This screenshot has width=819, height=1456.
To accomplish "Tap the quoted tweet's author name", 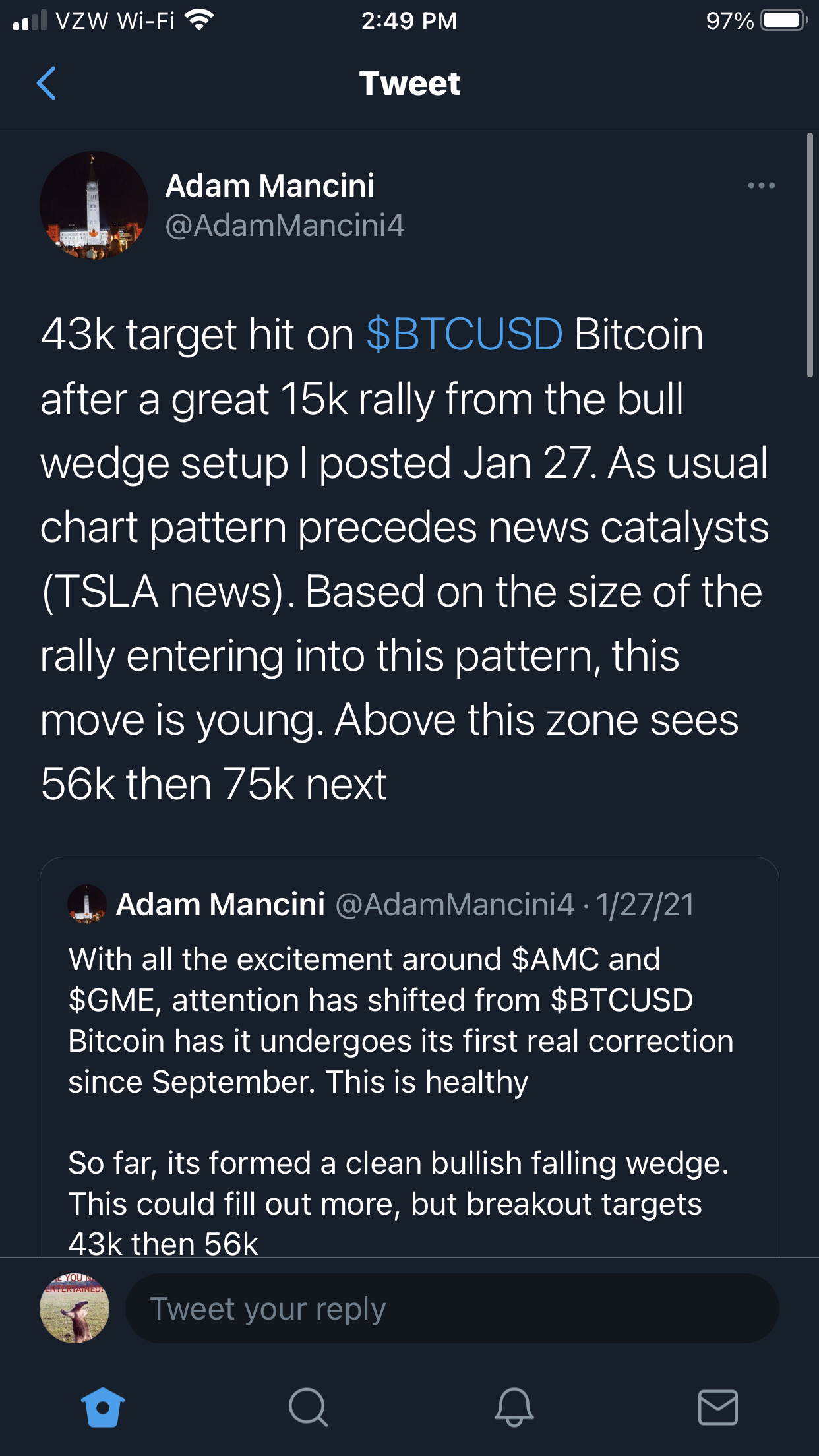I will point(220,904).
